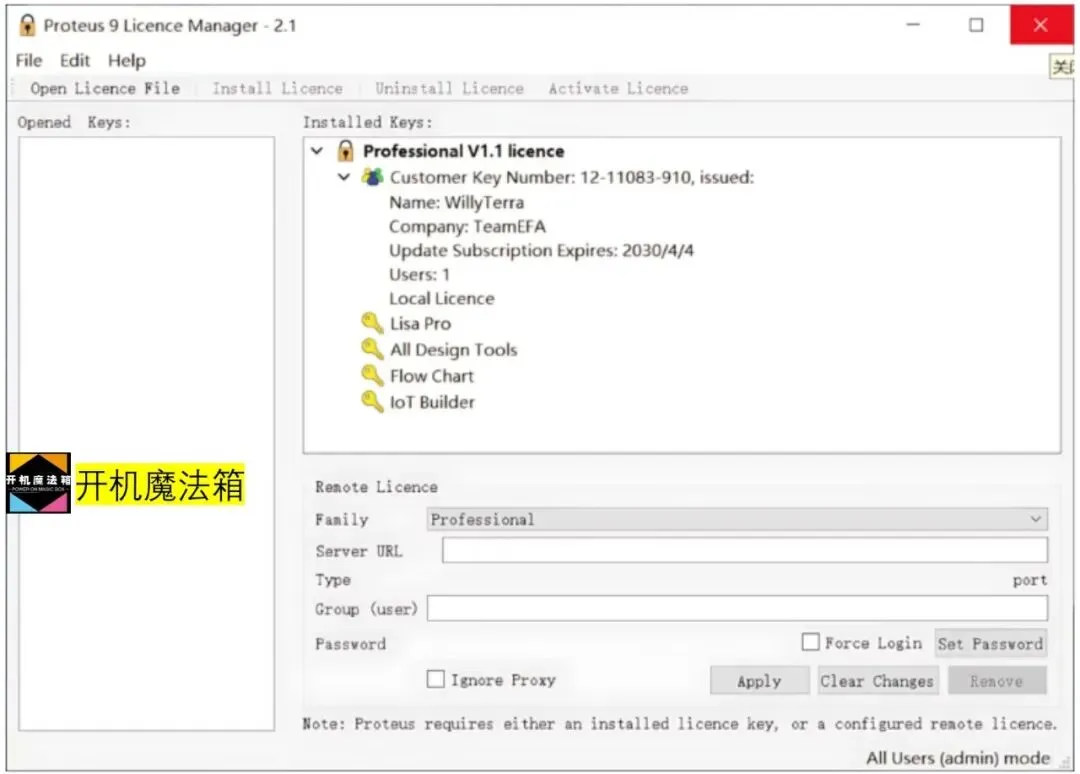Click the key icon next to Lisa Pro
This screenshot has width=1080, height=774.
point(372,323)
